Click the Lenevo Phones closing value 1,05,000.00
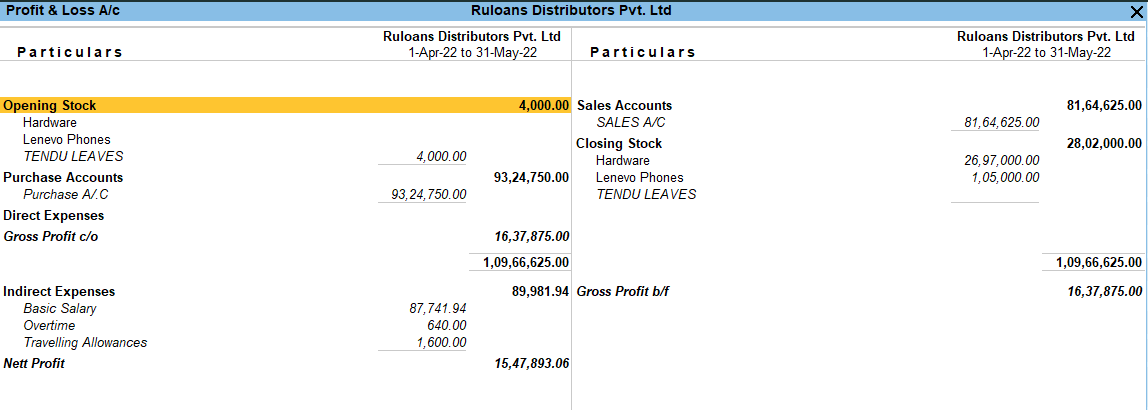 (1005, 177)
